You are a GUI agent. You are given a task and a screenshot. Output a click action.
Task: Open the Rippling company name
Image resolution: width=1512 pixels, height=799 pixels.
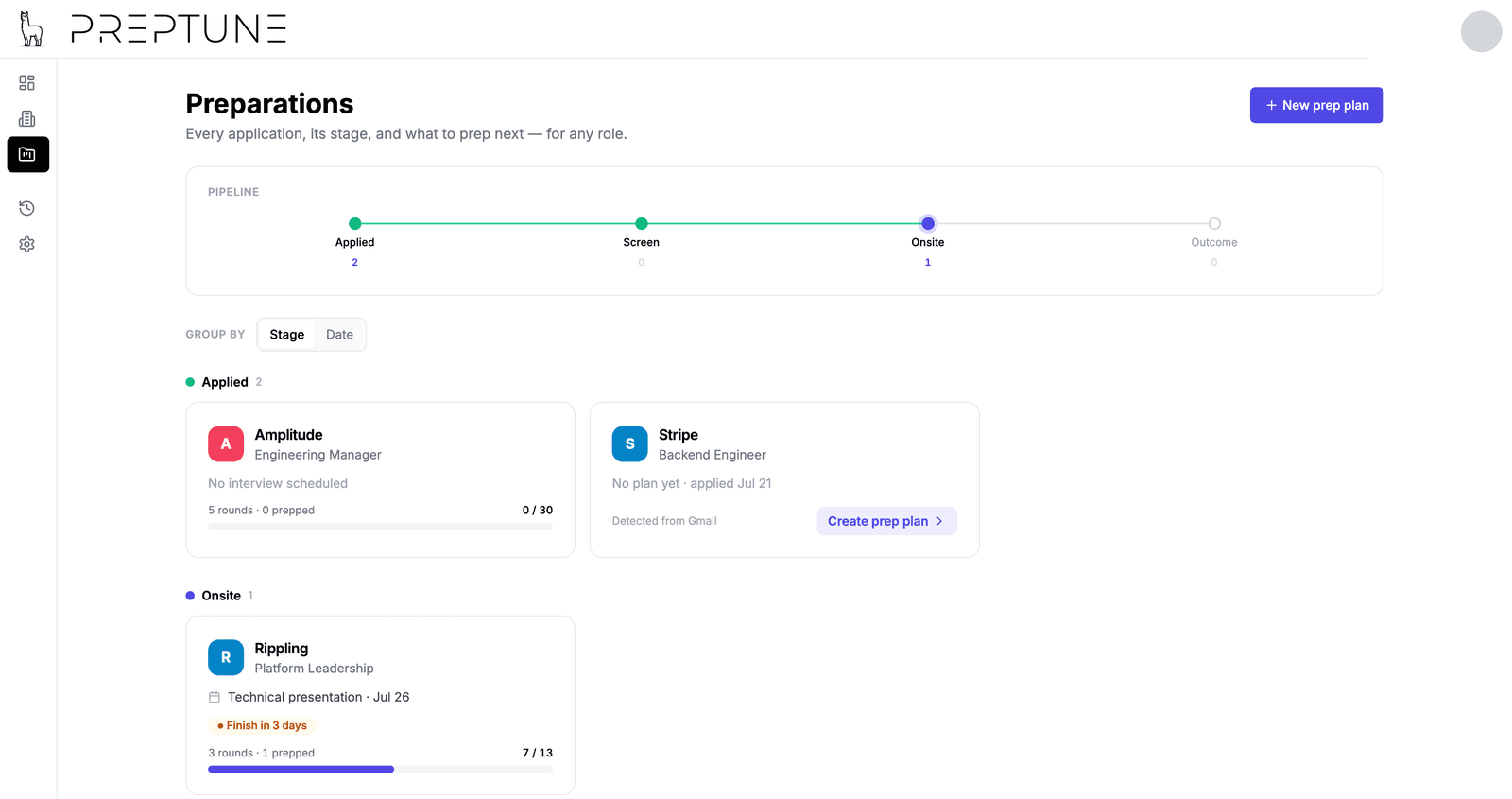coord(282,649)
